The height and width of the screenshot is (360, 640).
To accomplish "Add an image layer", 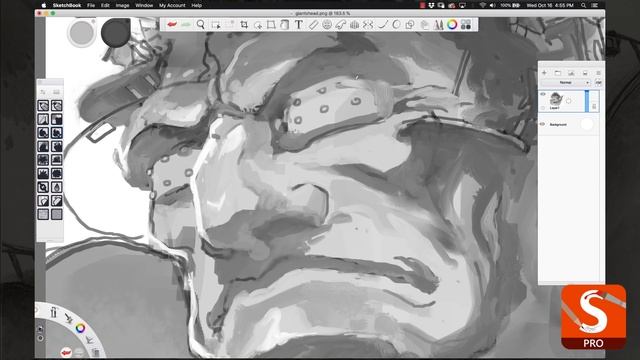I will point(571,73).
